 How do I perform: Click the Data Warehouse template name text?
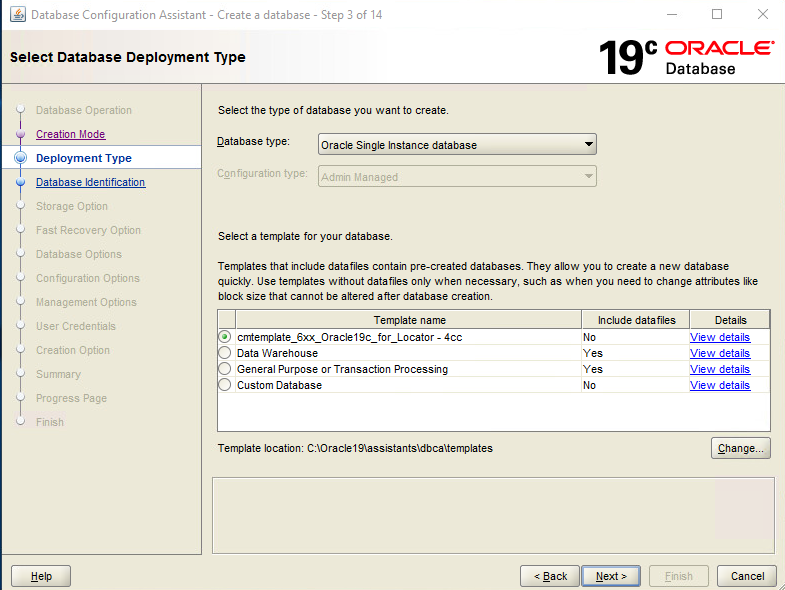pos(277,353)
